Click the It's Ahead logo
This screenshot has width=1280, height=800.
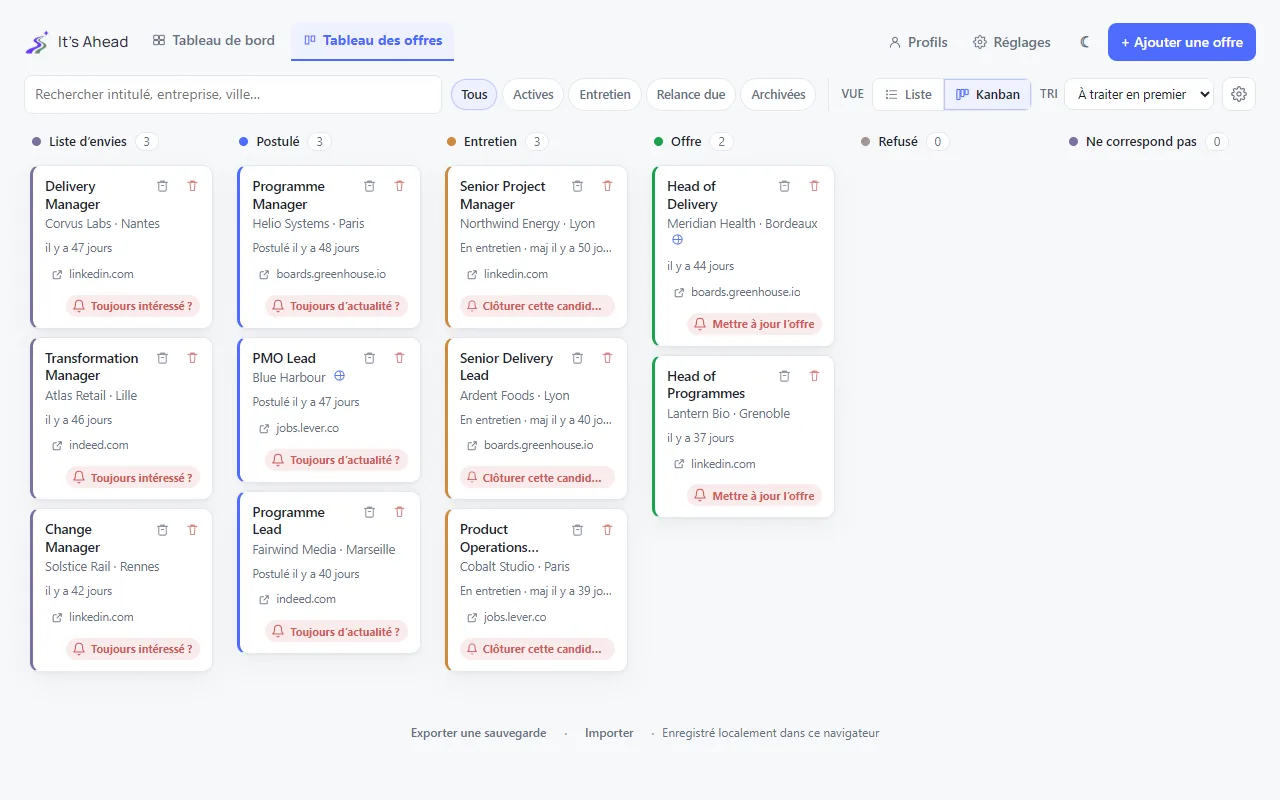coord(77,42)
